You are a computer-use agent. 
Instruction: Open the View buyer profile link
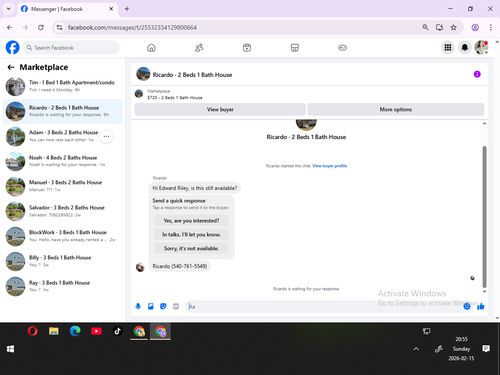coord(329,166)
